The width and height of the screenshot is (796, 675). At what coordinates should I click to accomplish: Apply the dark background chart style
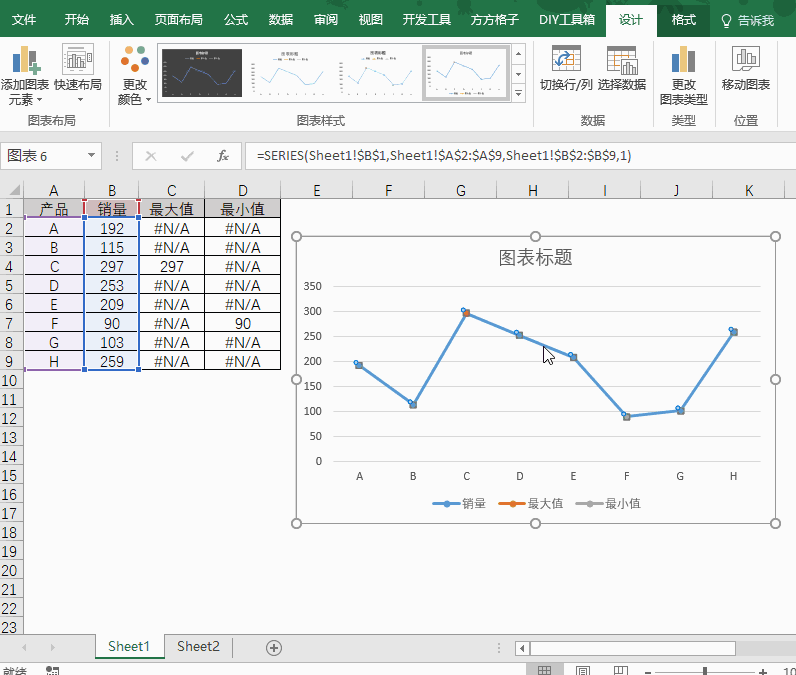(202, 73)
